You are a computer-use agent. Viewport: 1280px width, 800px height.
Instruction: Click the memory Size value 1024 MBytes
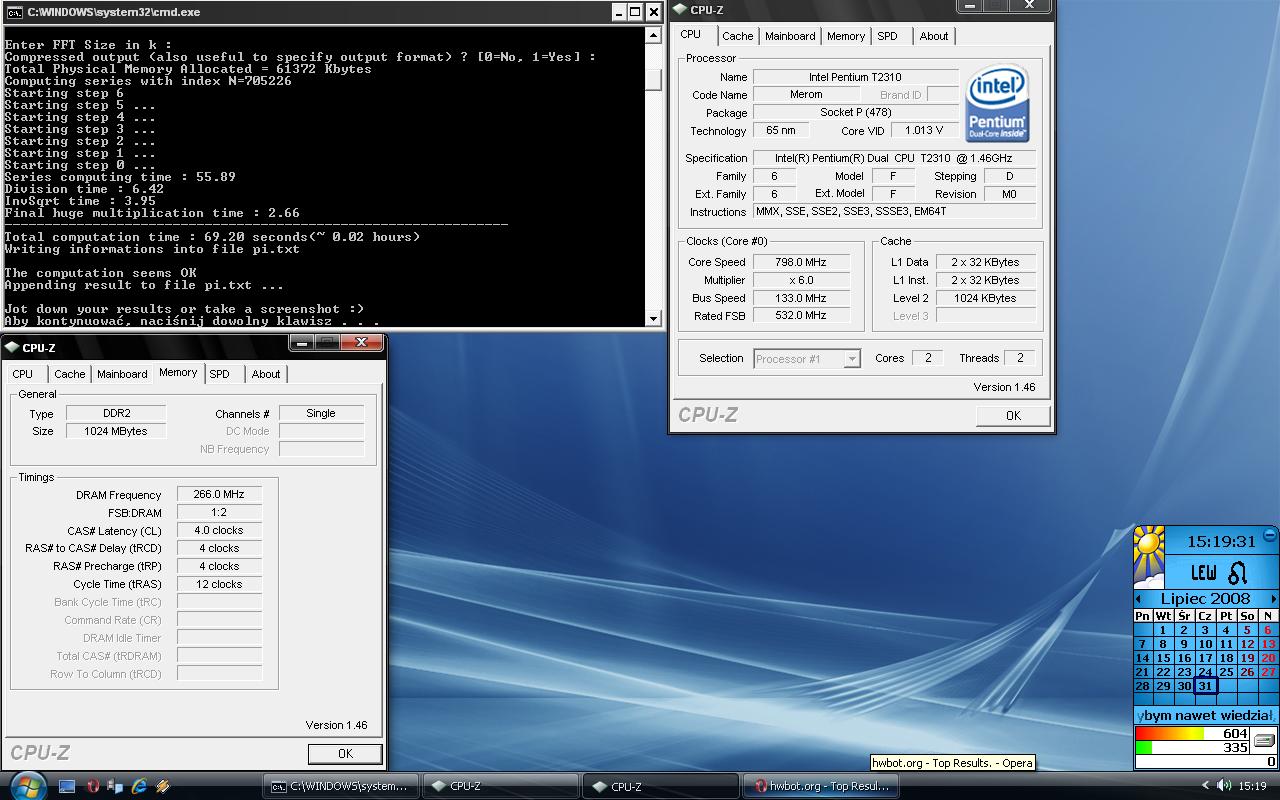[x=116, y=431]
